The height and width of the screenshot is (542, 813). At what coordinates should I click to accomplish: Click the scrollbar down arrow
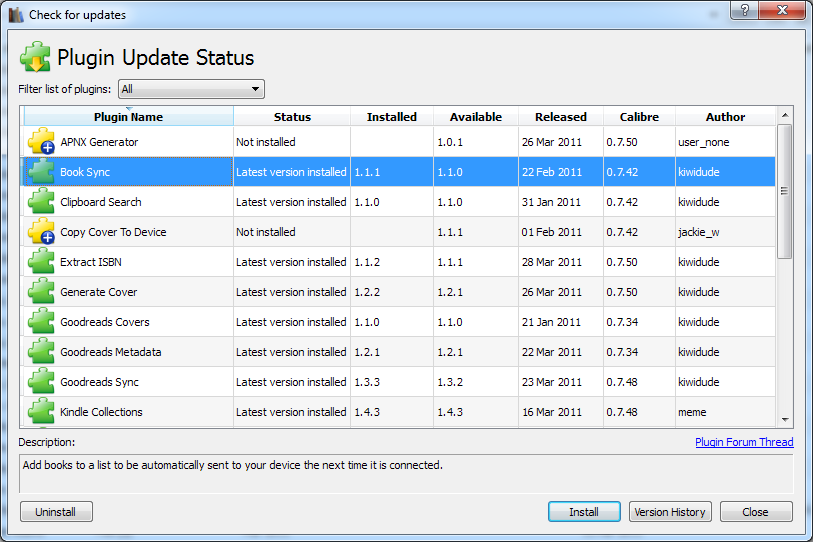[785, 420]
